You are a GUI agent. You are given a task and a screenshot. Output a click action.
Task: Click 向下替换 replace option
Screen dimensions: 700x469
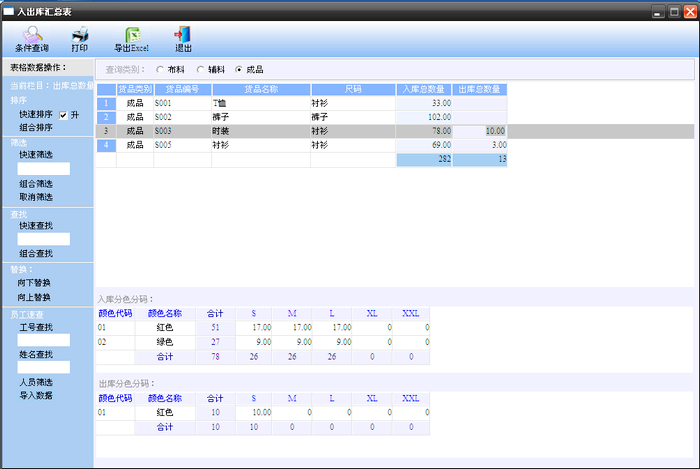coord(35,283)
